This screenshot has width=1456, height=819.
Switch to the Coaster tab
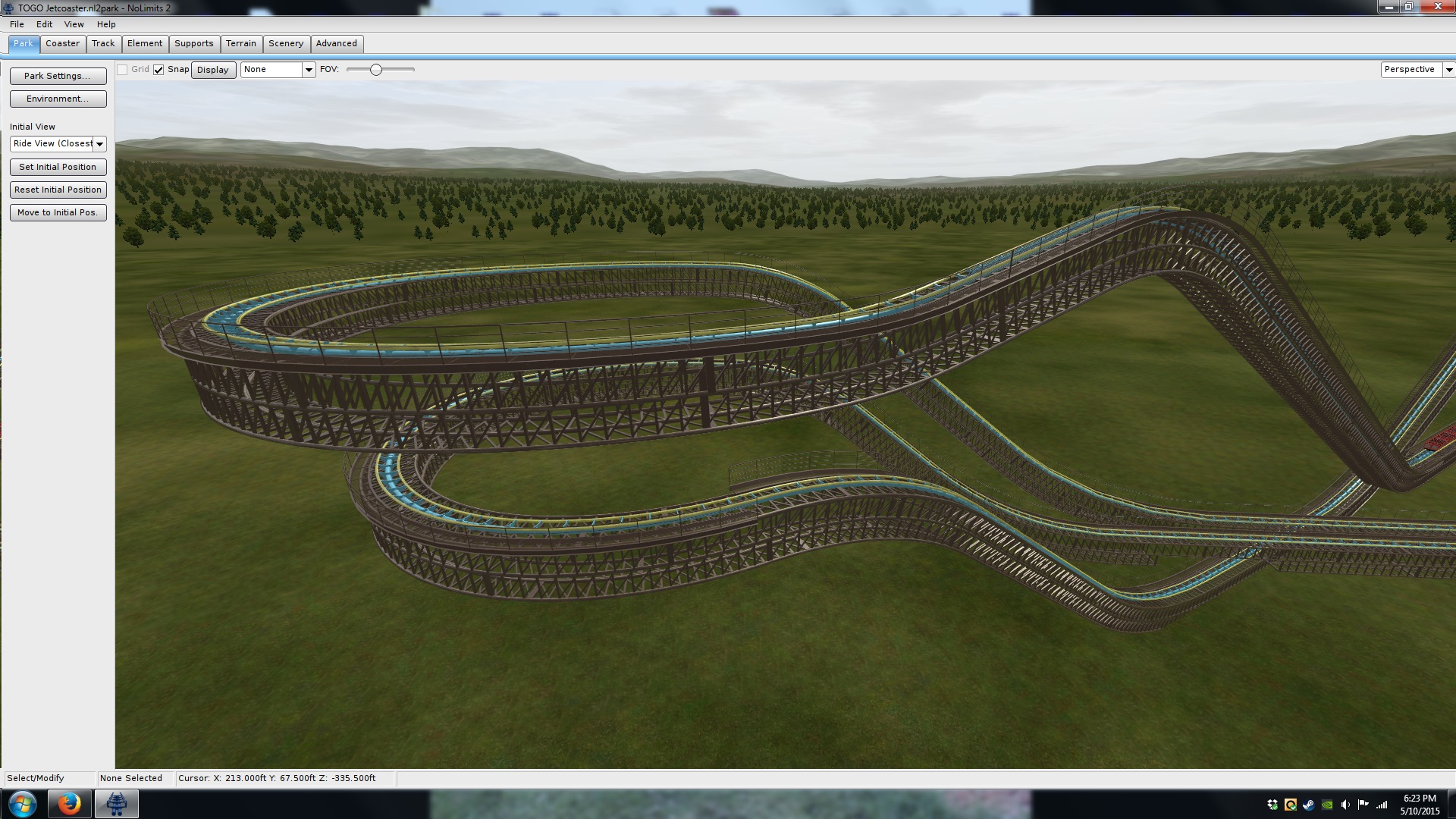click(62, 43)
